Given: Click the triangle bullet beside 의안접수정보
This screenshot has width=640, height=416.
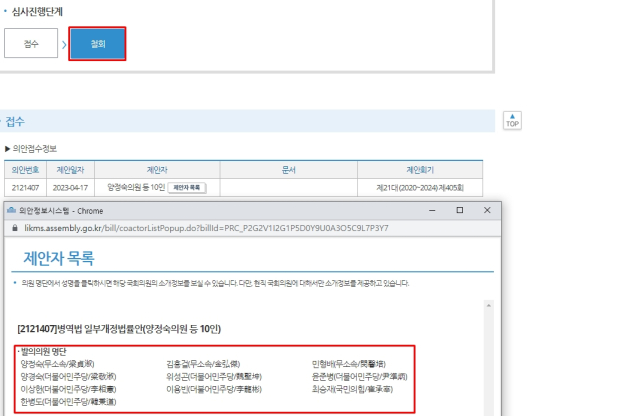Looking at the screenshot, I should click(x=8, y=148).
